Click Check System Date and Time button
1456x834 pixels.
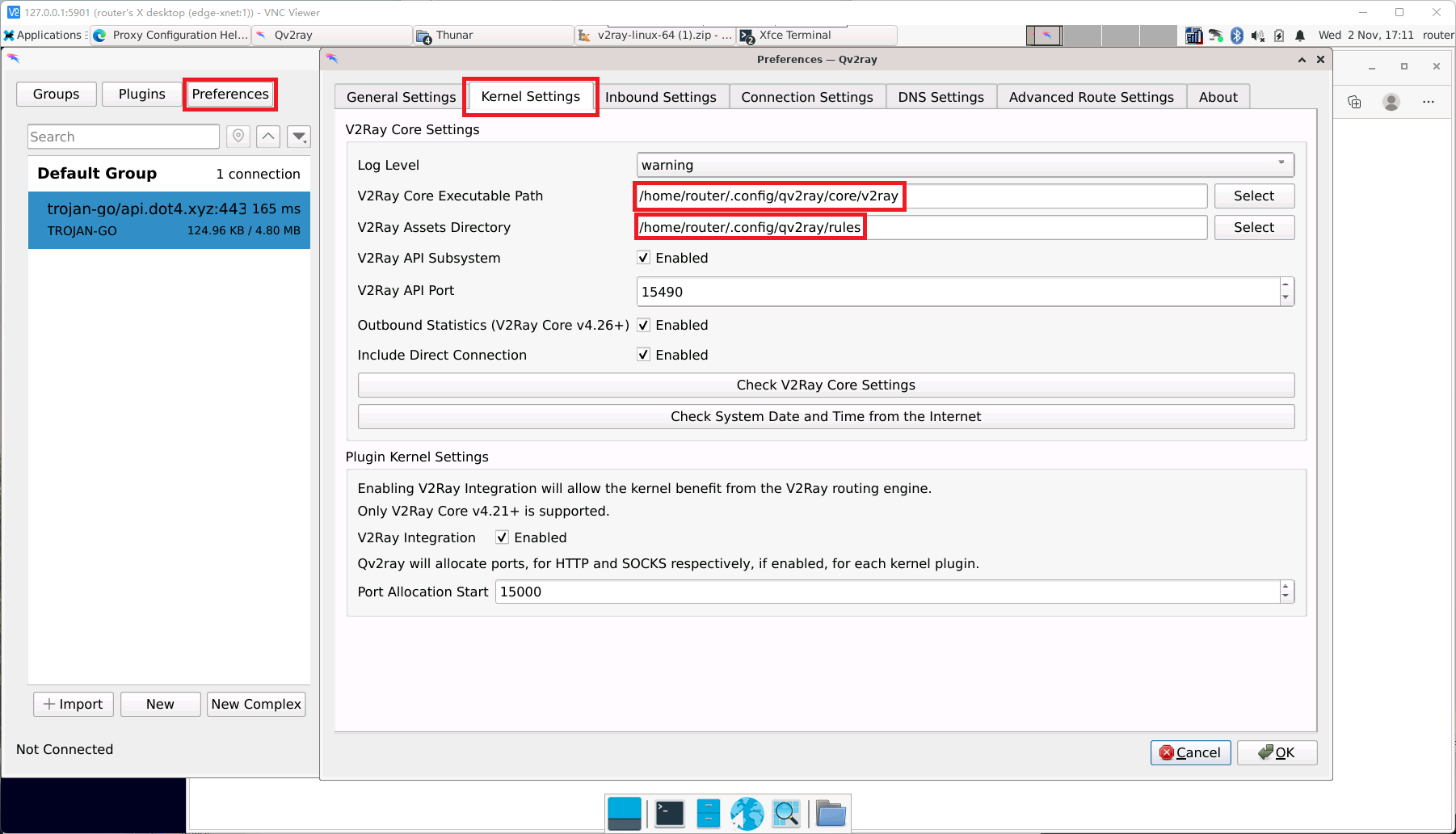826,416
